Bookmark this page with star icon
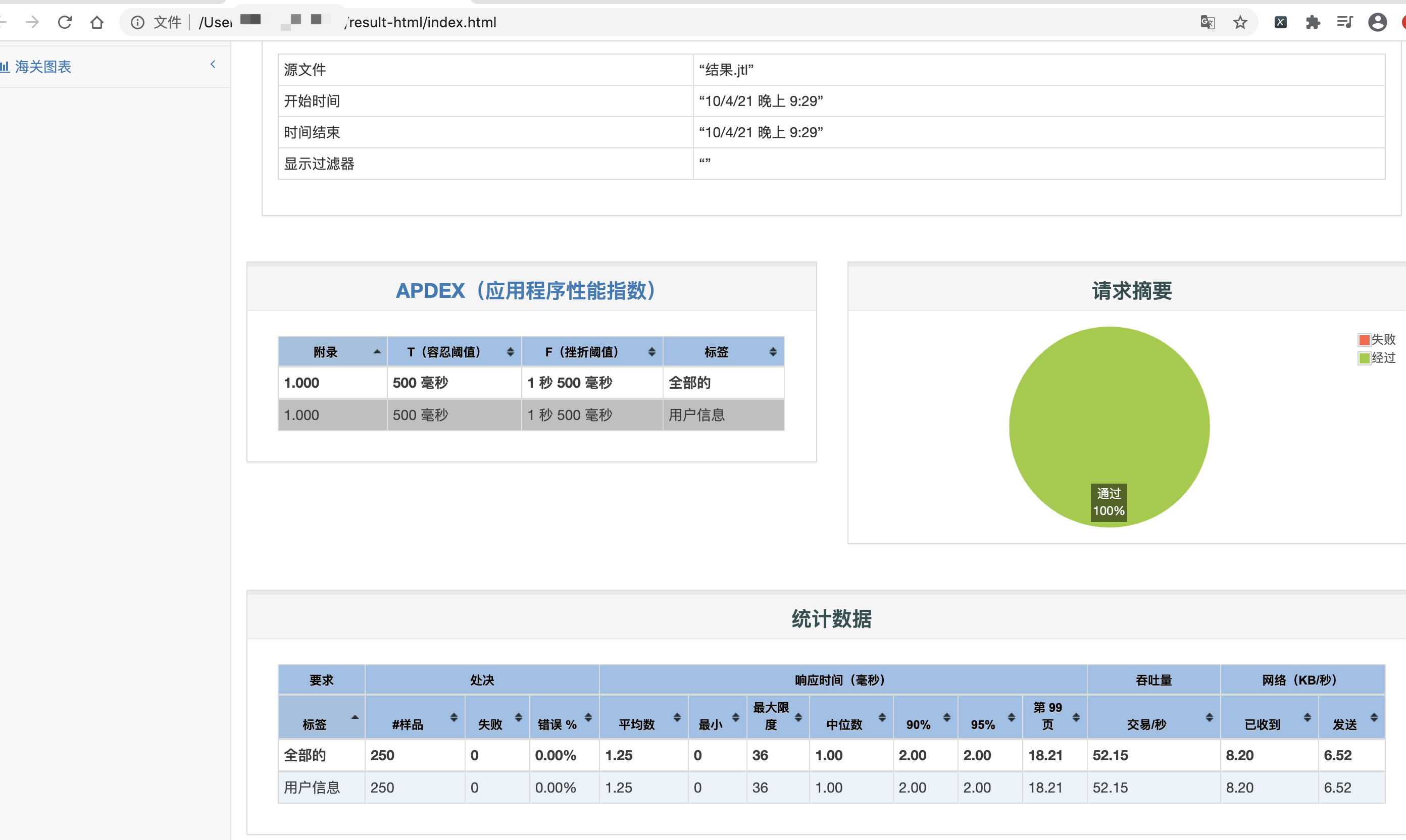The width and height of the screenshot is (1406, 840). [1240, 22]
